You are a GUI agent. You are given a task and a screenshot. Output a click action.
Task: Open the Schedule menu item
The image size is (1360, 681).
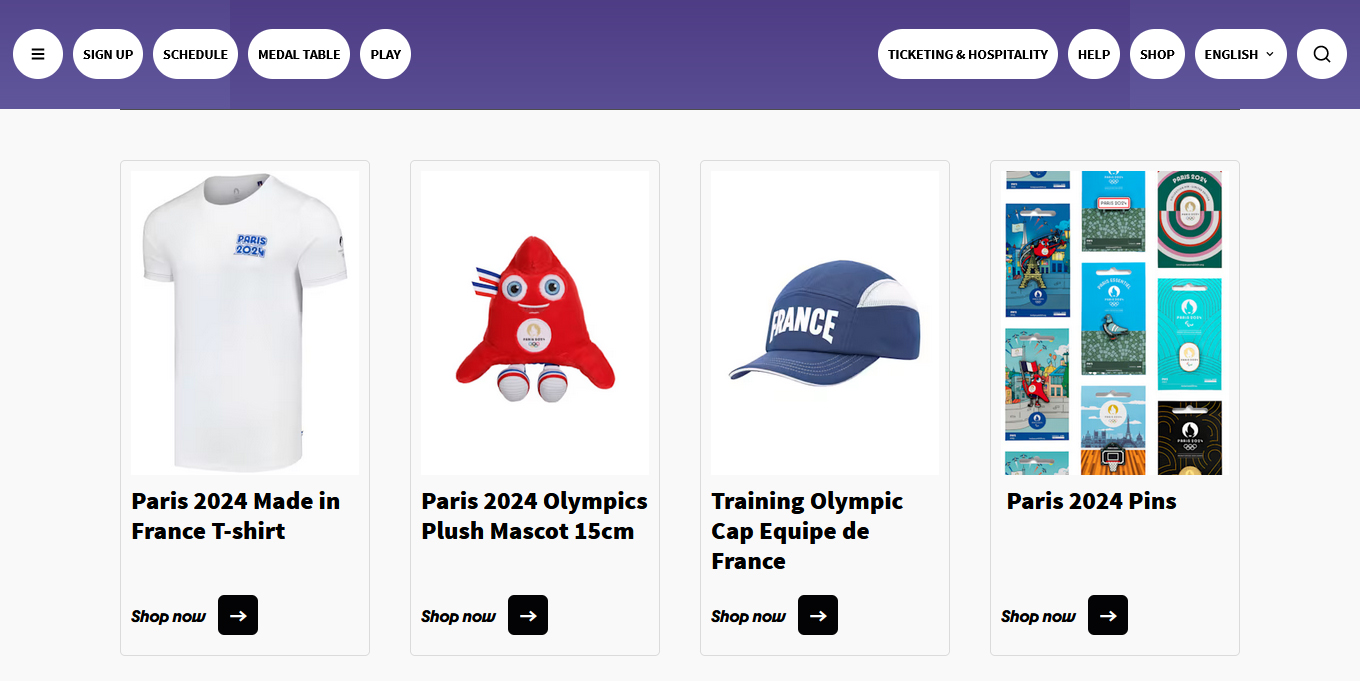tap(195, 54)
